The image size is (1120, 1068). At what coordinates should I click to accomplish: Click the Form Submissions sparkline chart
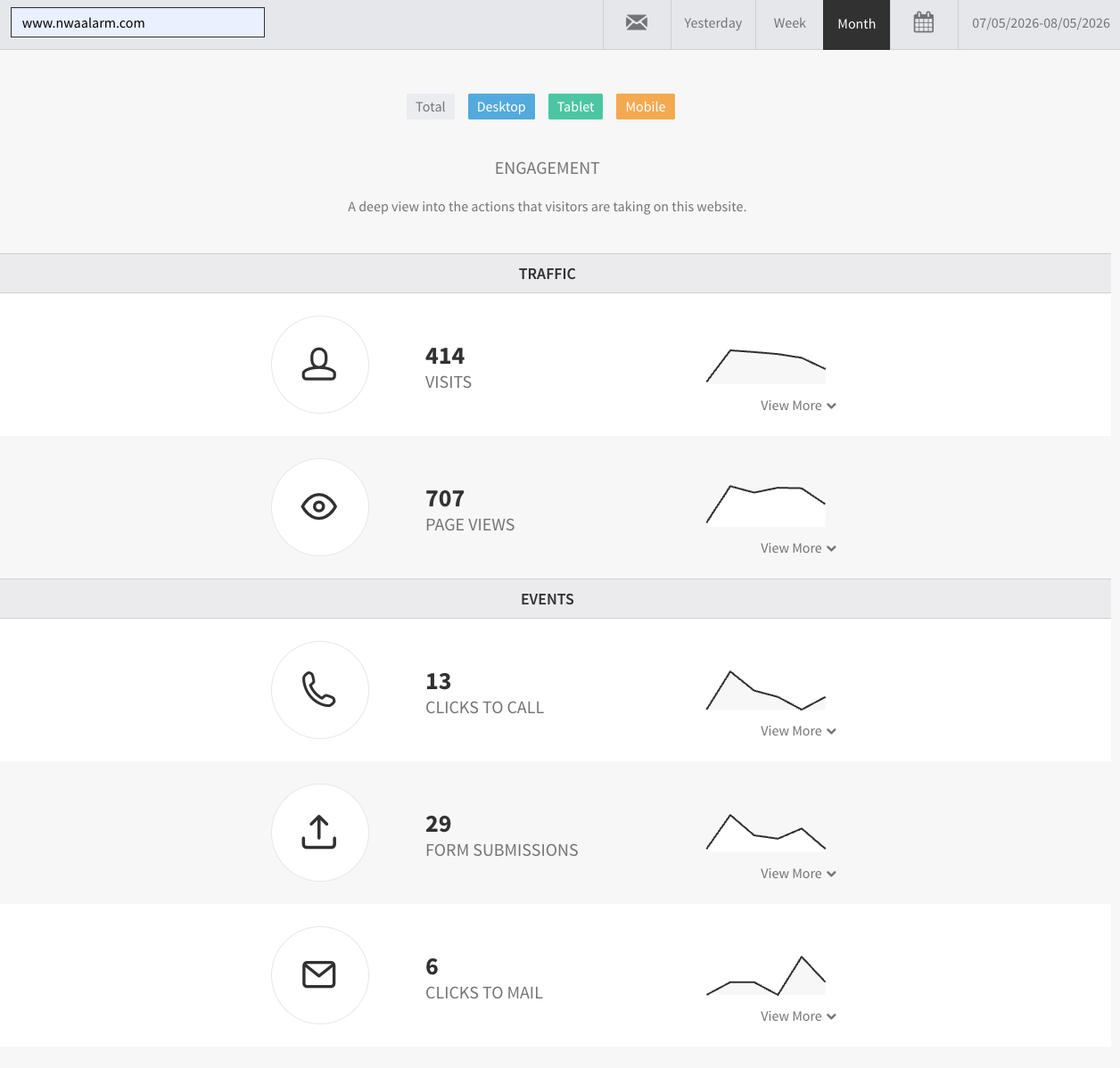coord(766,832)
